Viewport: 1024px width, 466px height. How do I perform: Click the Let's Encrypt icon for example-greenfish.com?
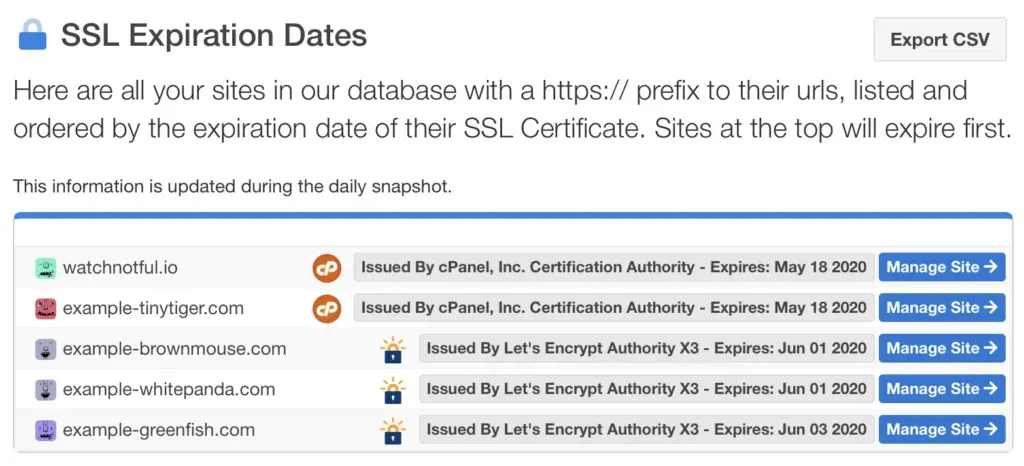tap(392, 430)
